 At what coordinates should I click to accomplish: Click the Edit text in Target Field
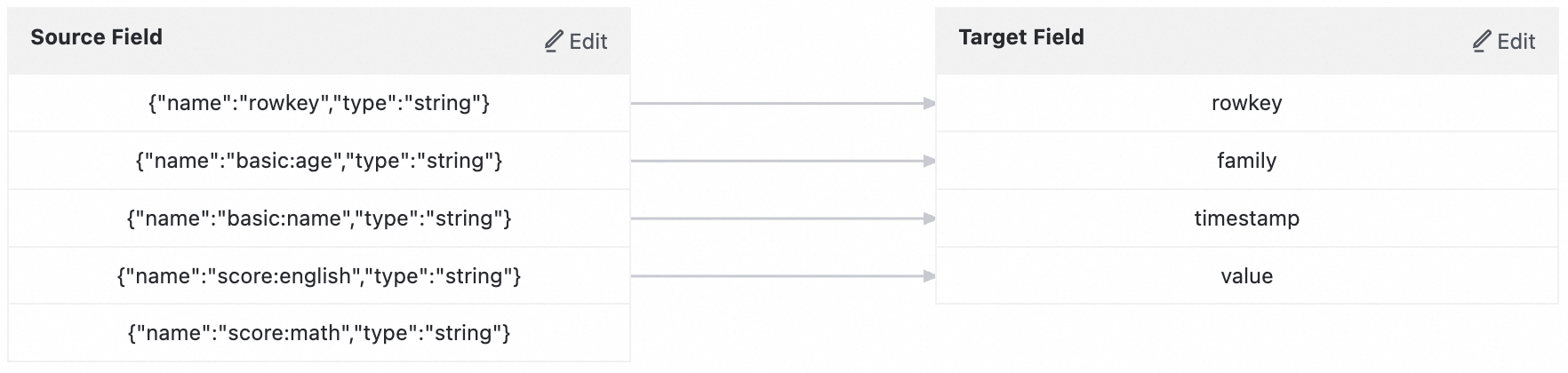tap(1516, 42)
